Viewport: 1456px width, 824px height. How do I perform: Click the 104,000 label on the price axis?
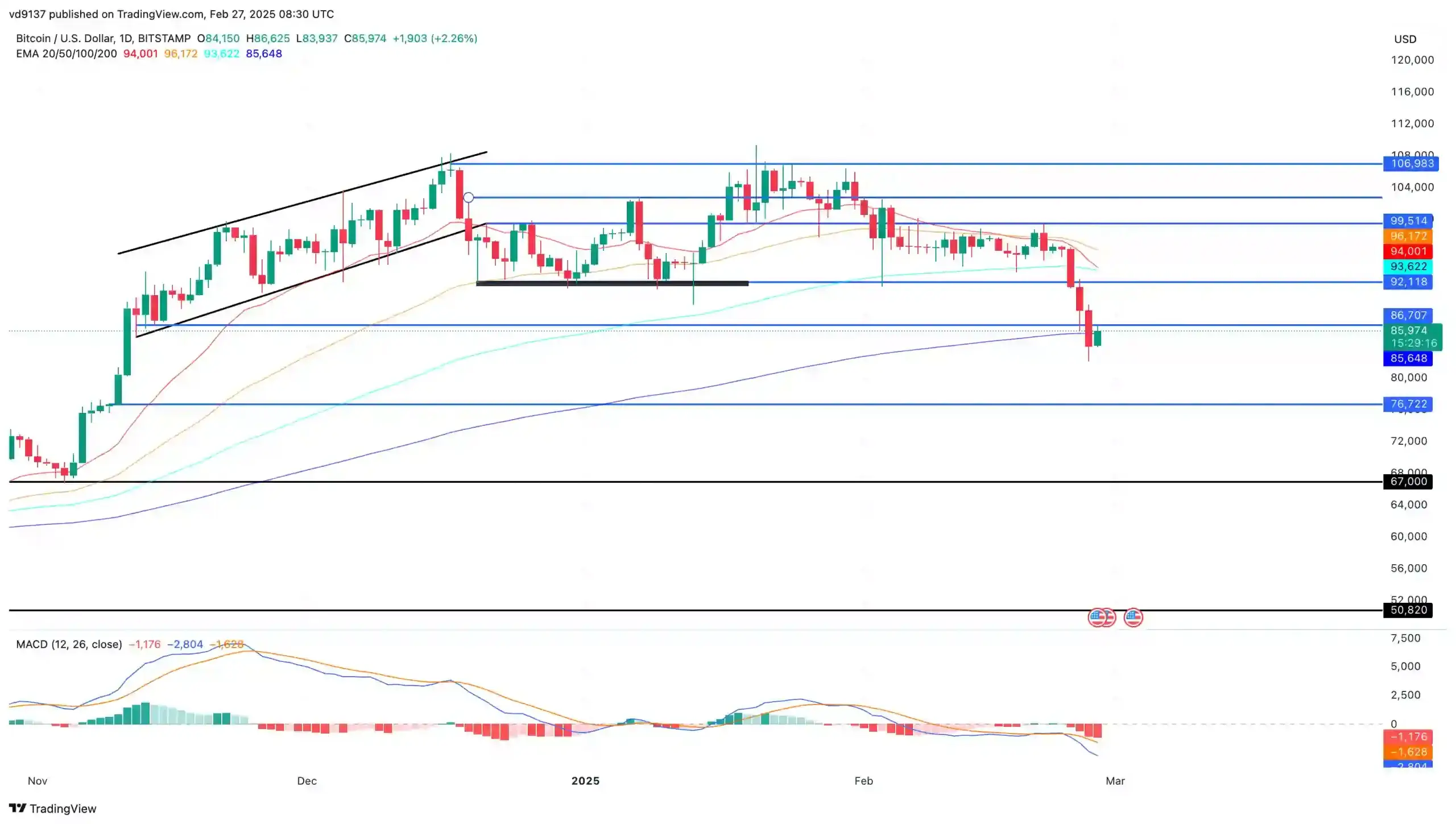tap(1412, 187)
